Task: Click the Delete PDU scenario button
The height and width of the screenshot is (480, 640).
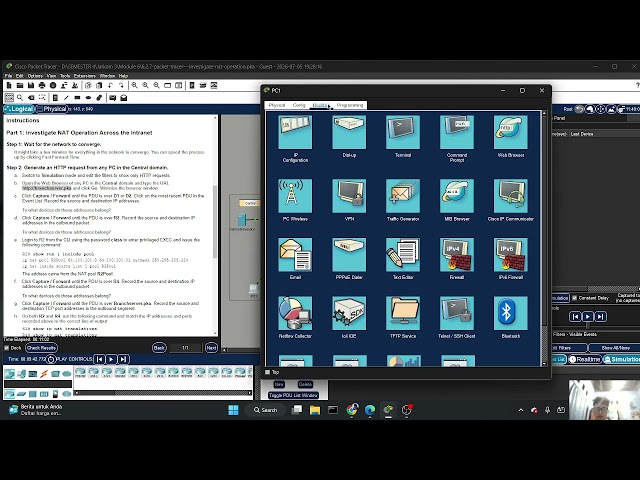Action: (x=305, y=384)
